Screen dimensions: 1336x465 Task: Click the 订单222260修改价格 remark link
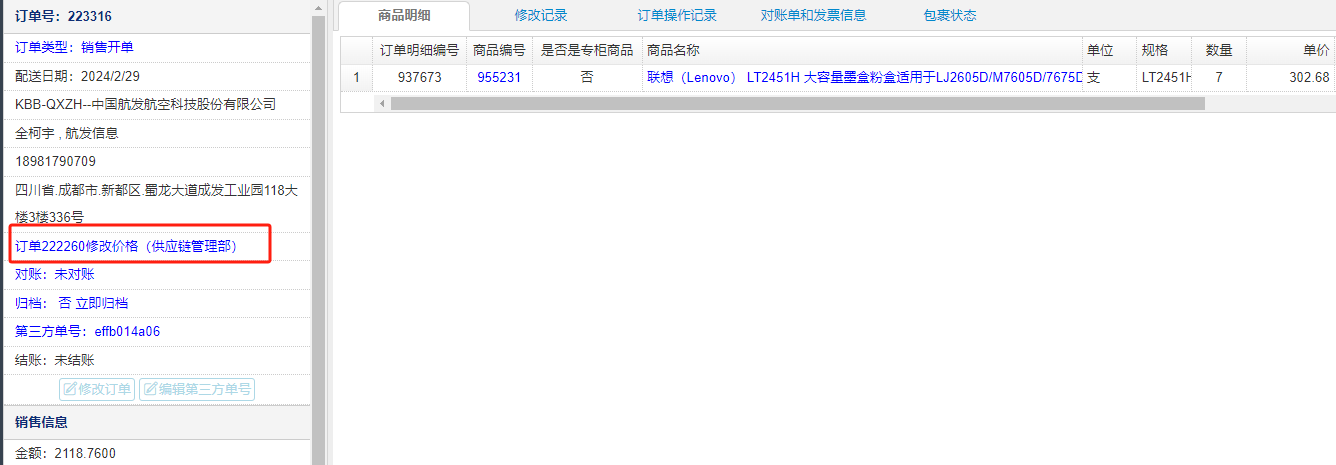point(126,246)
